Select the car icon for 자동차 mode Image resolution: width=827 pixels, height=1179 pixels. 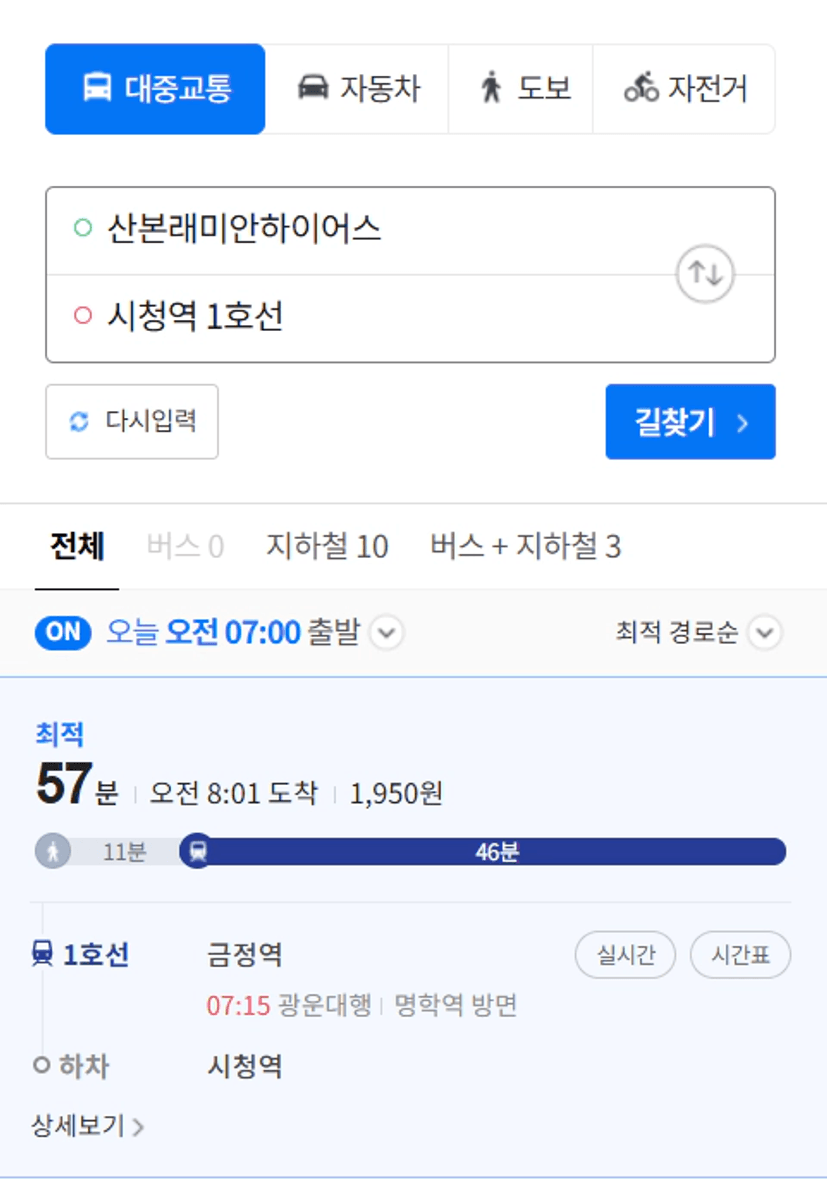click(314, 87)
